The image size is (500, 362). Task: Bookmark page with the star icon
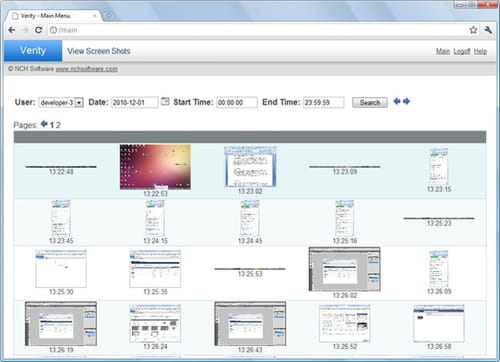click(473, 30)
